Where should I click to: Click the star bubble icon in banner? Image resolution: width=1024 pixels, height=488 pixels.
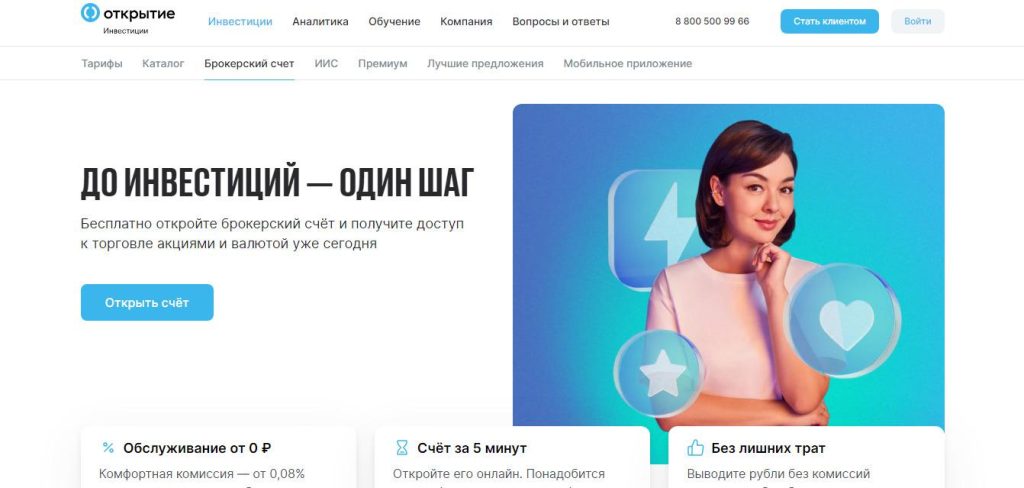coord(660,374)
